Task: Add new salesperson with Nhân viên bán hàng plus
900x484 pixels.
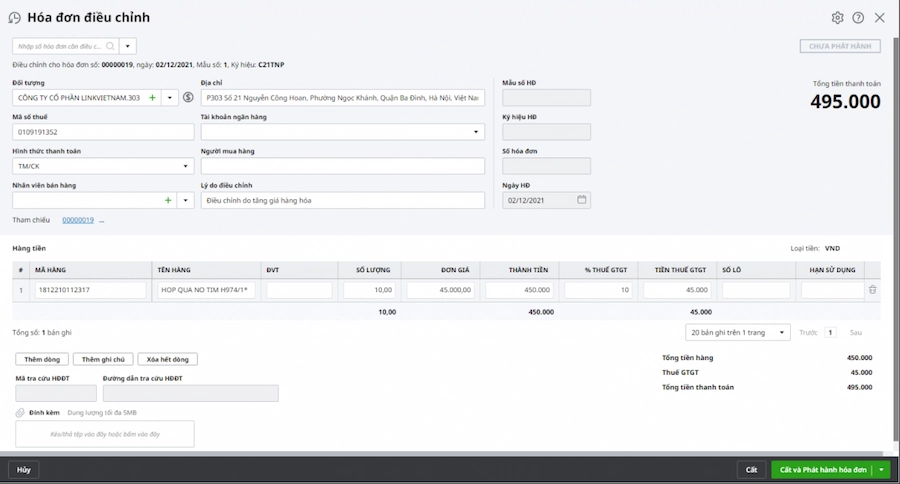Action: pos(168,200)
